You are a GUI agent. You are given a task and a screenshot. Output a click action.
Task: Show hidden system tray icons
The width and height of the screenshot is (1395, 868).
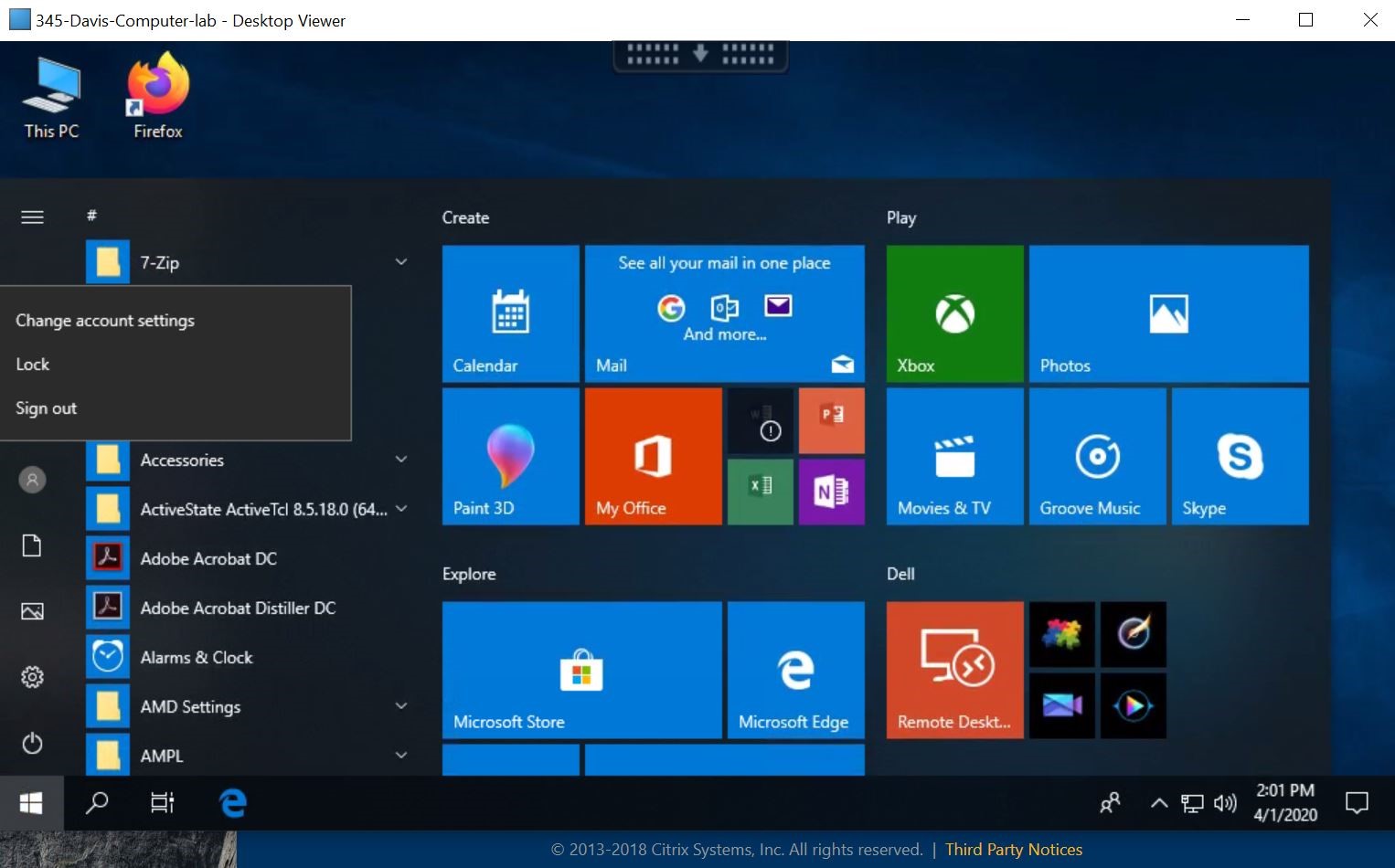coord(1158,803)
